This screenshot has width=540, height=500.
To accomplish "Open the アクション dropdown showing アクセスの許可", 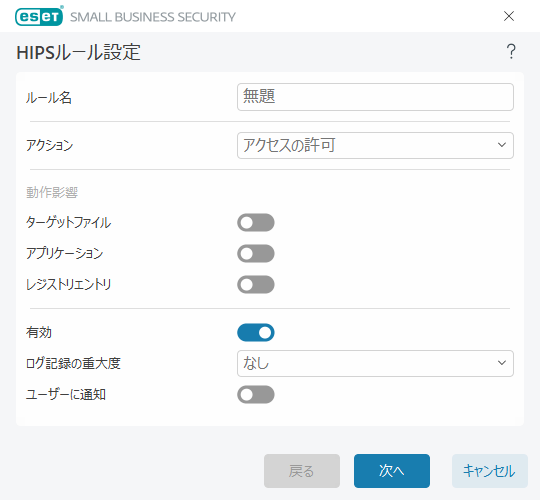I will (x=375, y=145).
